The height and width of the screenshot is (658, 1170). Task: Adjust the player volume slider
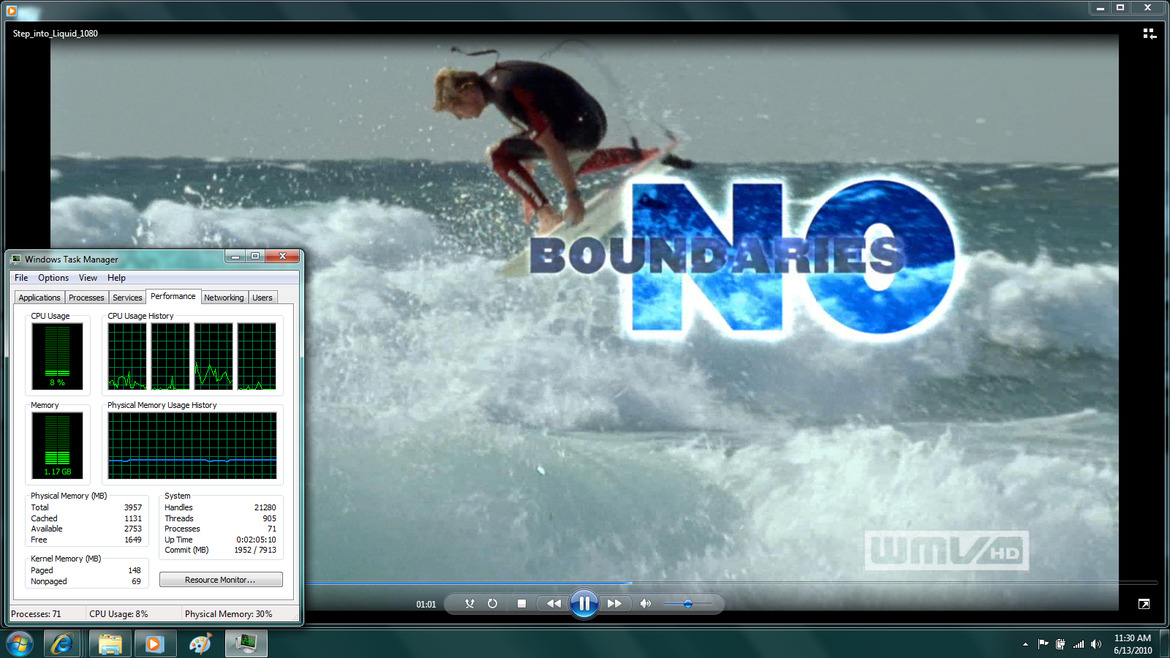coord(687,604)
